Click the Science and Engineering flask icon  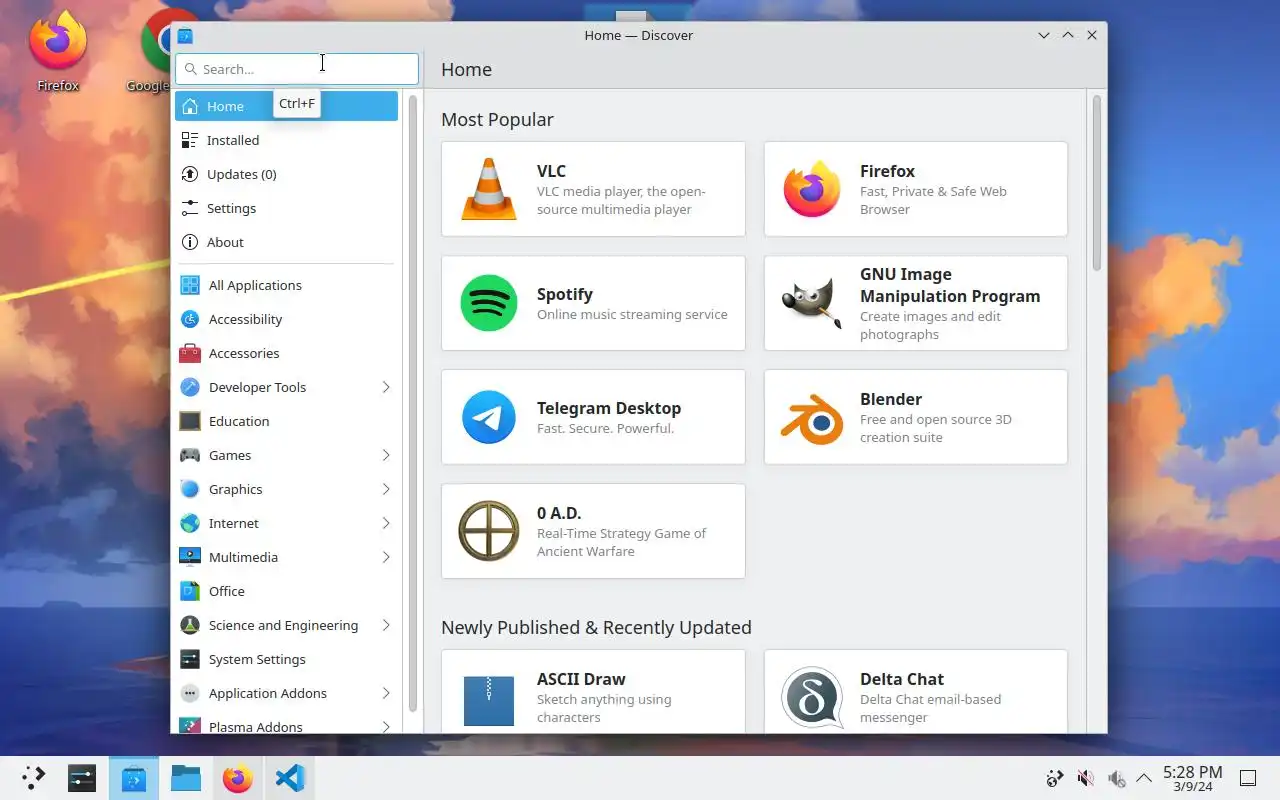tap(190, 625)
